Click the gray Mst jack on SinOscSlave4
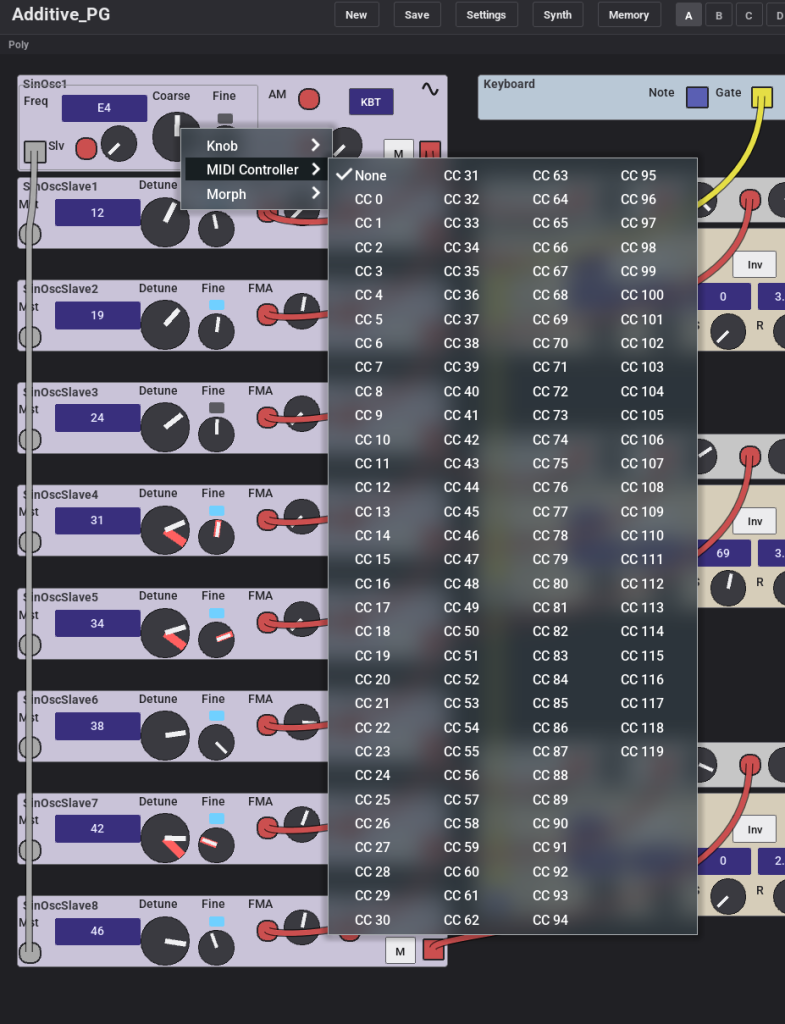Screen dimensions: 785x1024 click(x=30, y=542)
